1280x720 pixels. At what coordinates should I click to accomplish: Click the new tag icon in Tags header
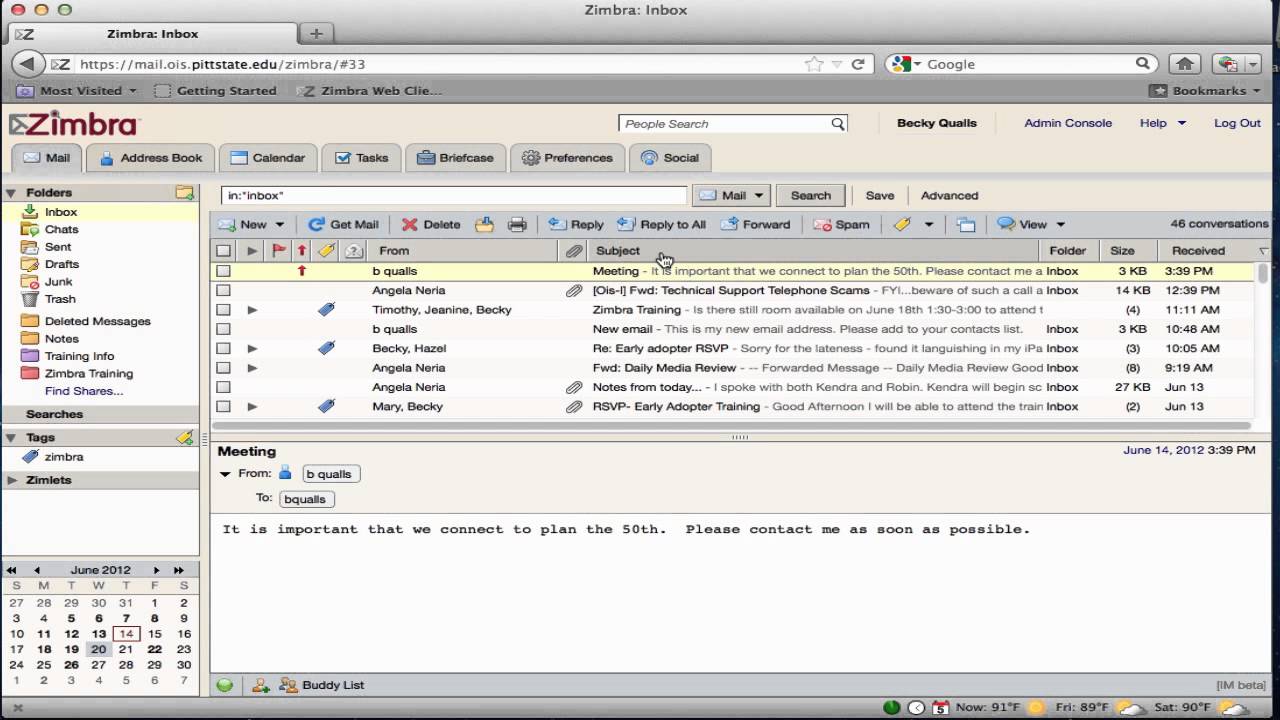[x=184, y=437]
